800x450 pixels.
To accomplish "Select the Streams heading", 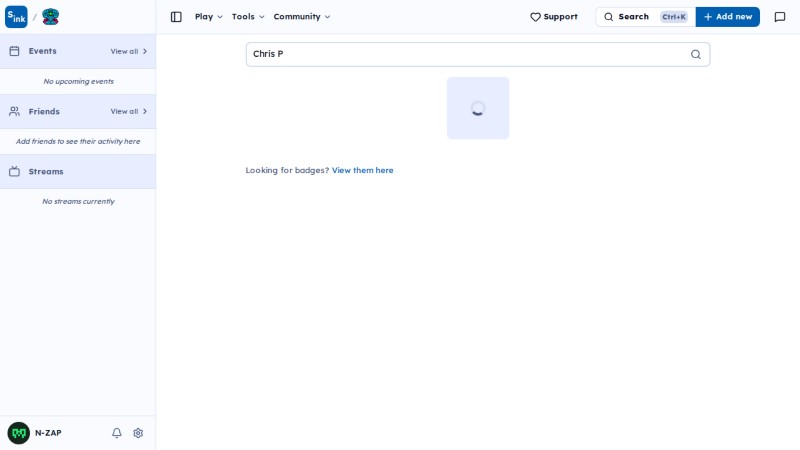I will pyautogui.click(x=46, y=171).
